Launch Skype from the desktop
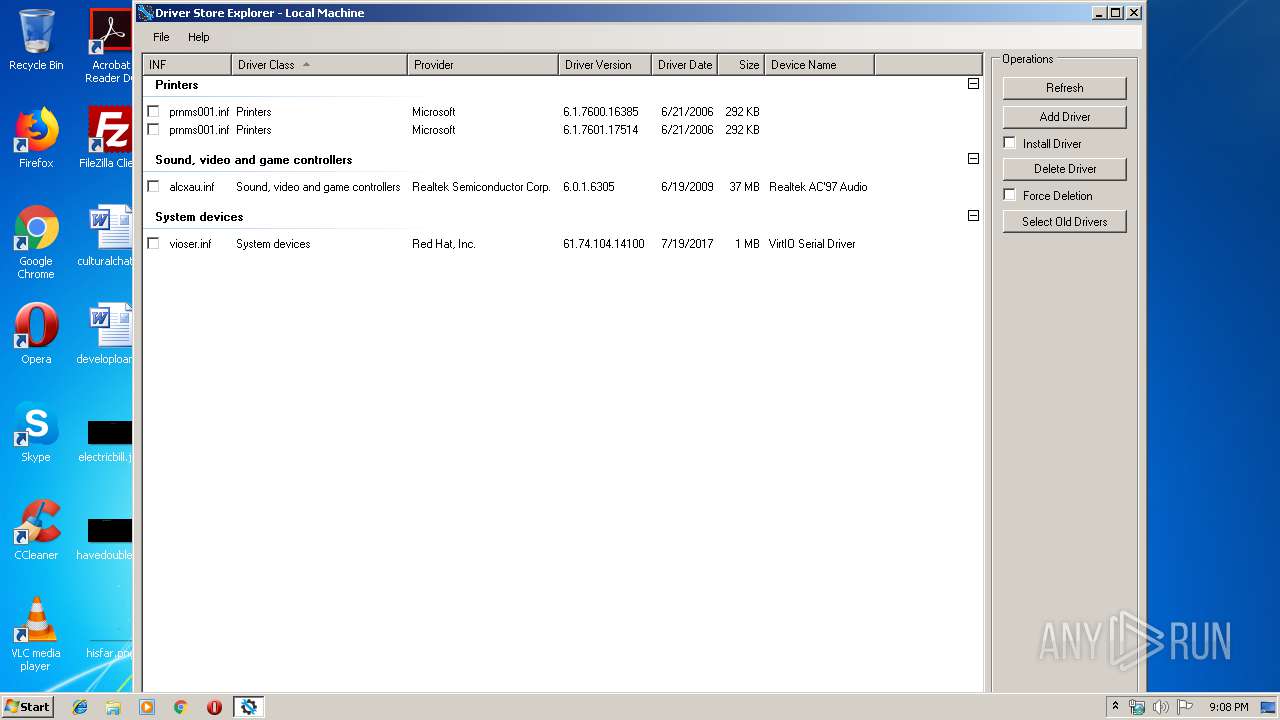1280x720 pixels. (36, 432)
